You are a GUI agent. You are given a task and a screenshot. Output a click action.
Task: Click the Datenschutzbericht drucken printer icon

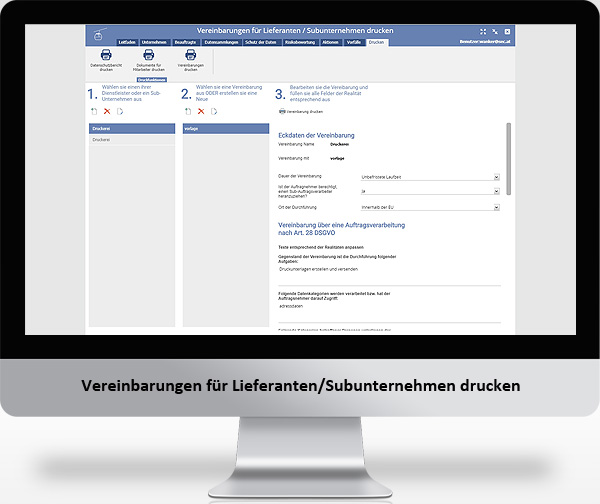[106, 55]
